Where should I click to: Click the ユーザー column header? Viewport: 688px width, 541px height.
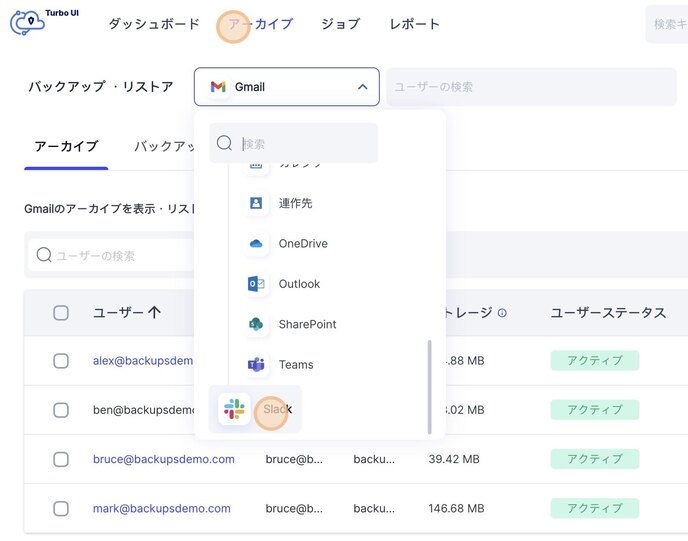click(118, 312)
